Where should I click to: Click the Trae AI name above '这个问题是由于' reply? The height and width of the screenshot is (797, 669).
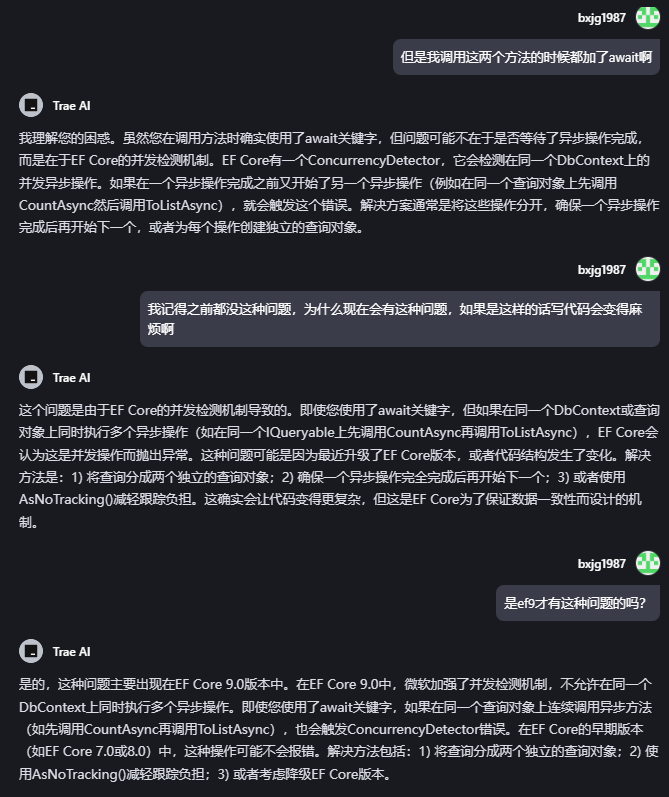pyautogui.click(x=72, y=377)
